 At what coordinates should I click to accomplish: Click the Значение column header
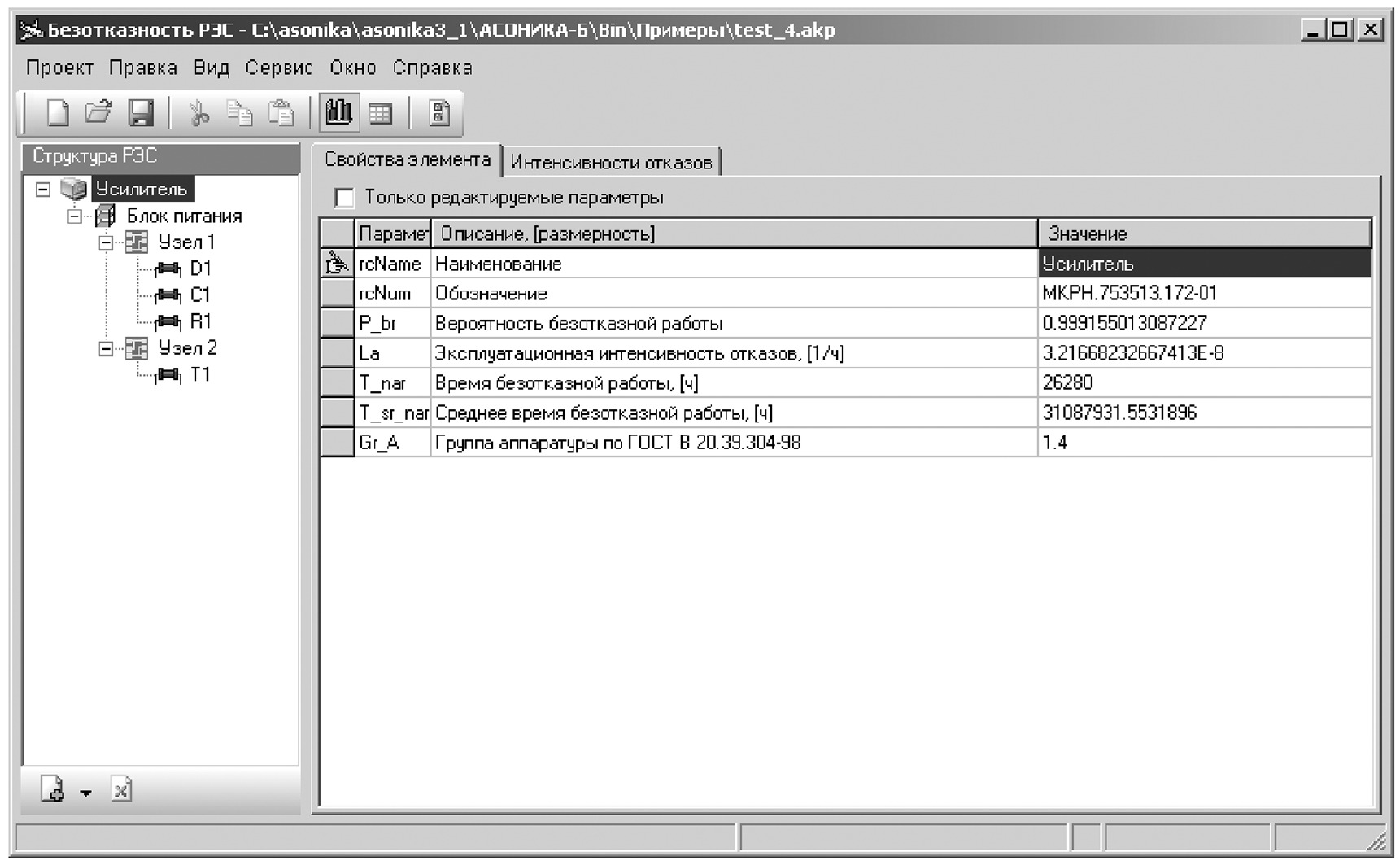click(1206, 234)
